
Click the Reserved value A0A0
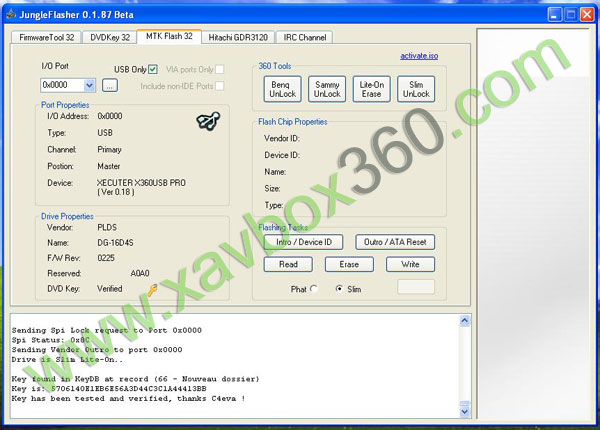tap(140, 274)
